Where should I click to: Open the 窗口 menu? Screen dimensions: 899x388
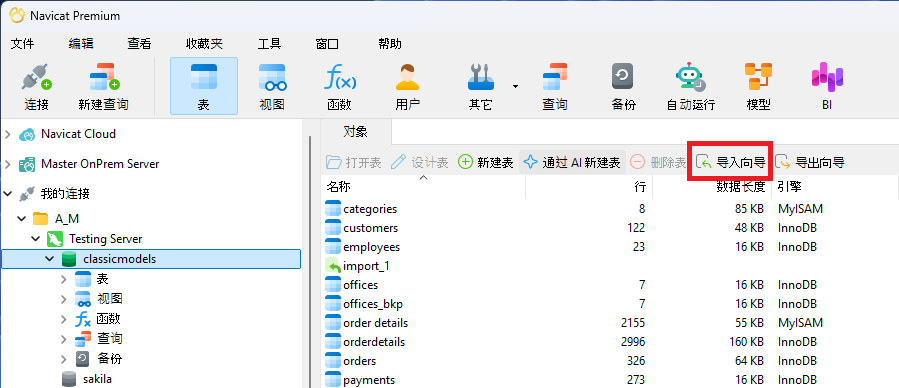[327, 44]
